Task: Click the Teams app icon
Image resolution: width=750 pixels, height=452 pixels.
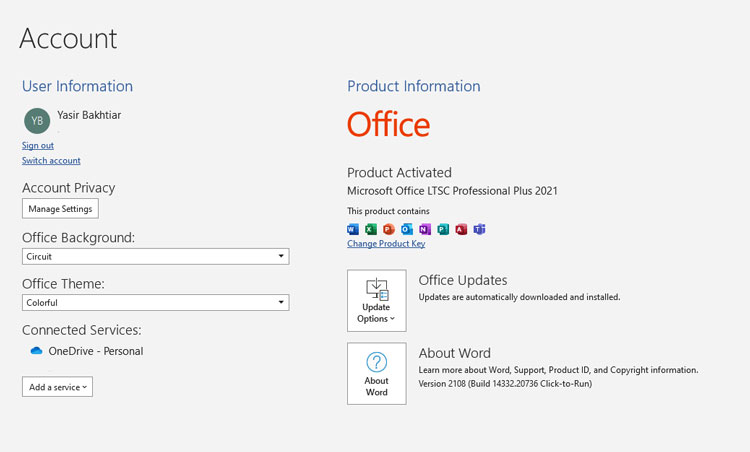Action: click(x=479, y=229)
